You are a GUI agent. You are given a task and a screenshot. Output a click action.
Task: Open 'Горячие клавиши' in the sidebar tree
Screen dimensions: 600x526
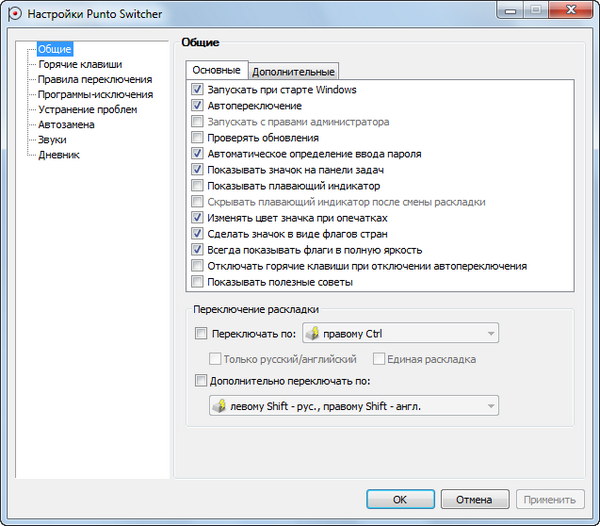click(x=73, y=64)
